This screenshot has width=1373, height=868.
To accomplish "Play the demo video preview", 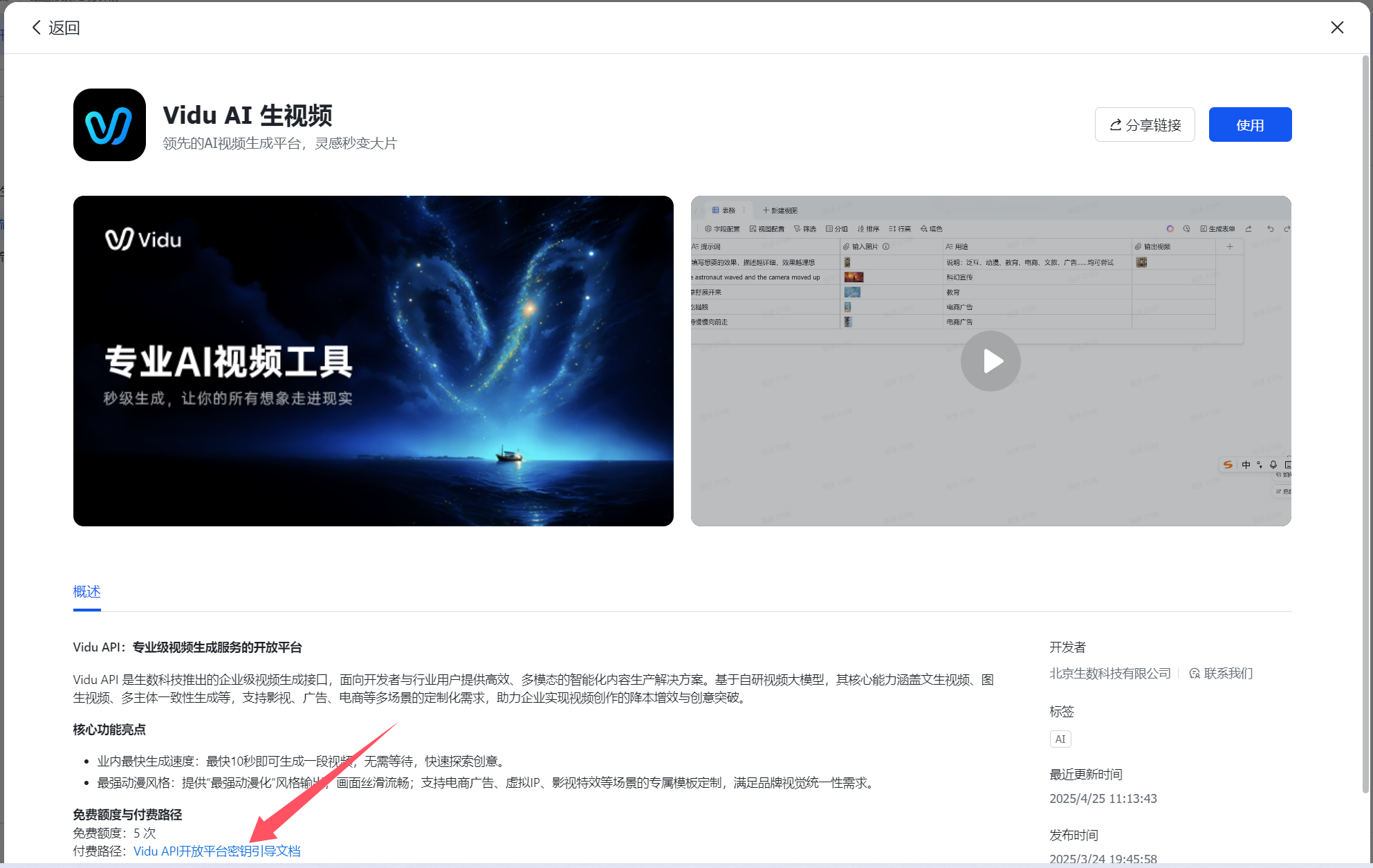I will (990, 361).
